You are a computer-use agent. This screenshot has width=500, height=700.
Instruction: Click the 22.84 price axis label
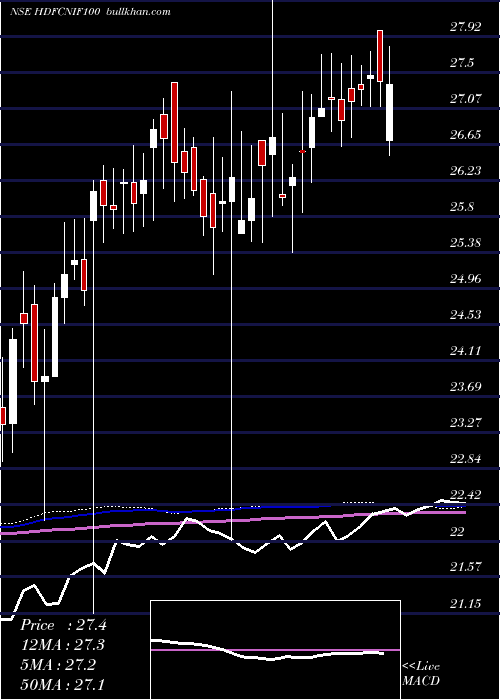[466, 458]
